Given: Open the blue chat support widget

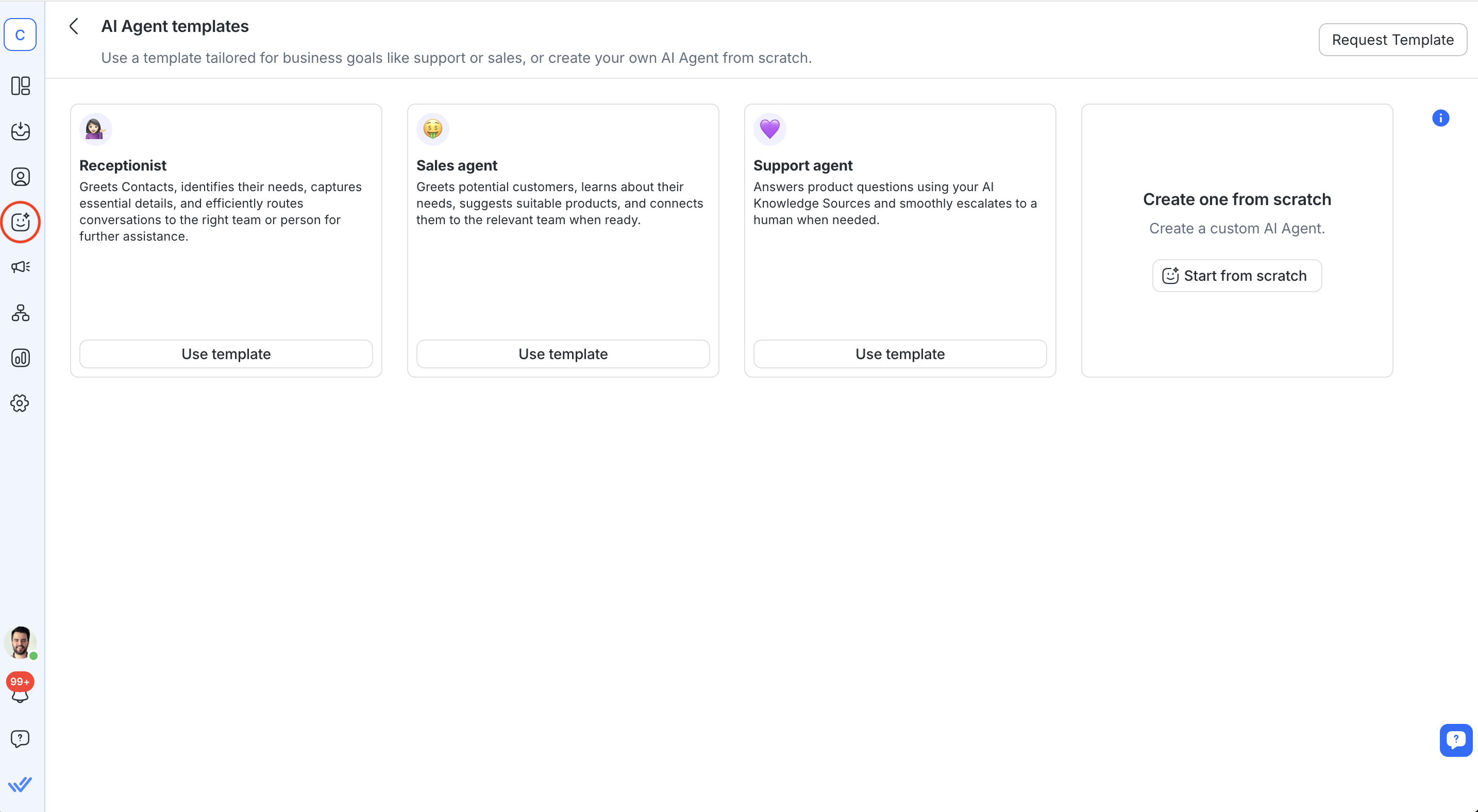Looking at the screenshot, I should (x=1456, y=740).
